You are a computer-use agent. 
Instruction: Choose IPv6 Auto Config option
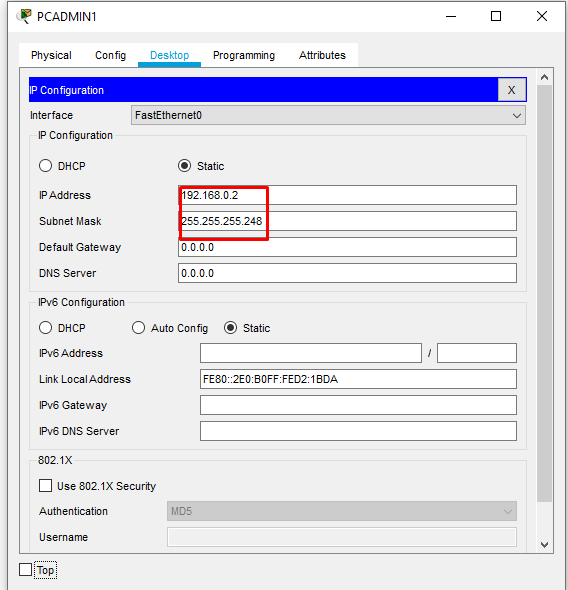pyautogui.click(x=138, y=328)
